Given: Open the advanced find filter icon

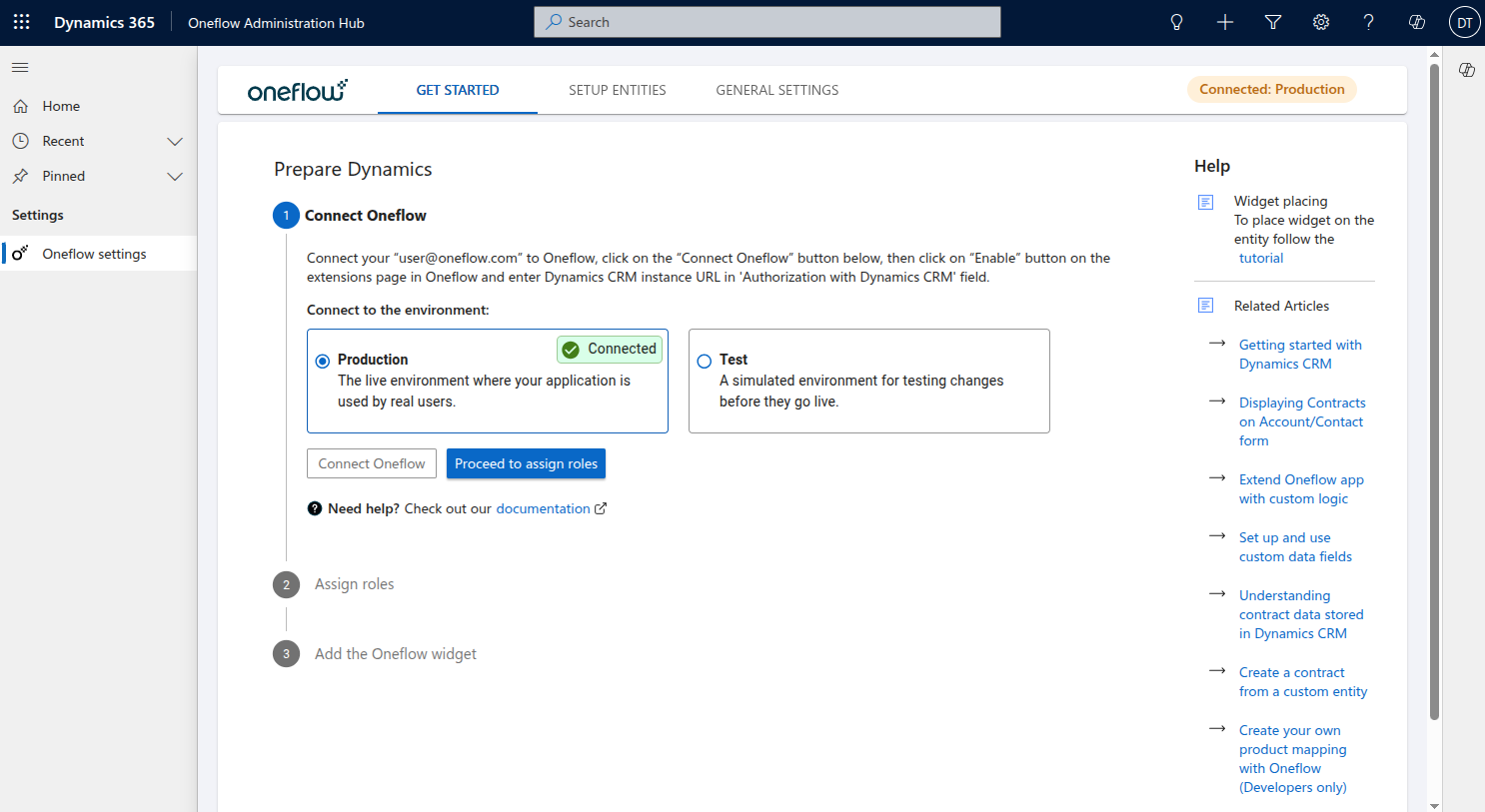Looking at the screenshot, I should (1273, 22).
